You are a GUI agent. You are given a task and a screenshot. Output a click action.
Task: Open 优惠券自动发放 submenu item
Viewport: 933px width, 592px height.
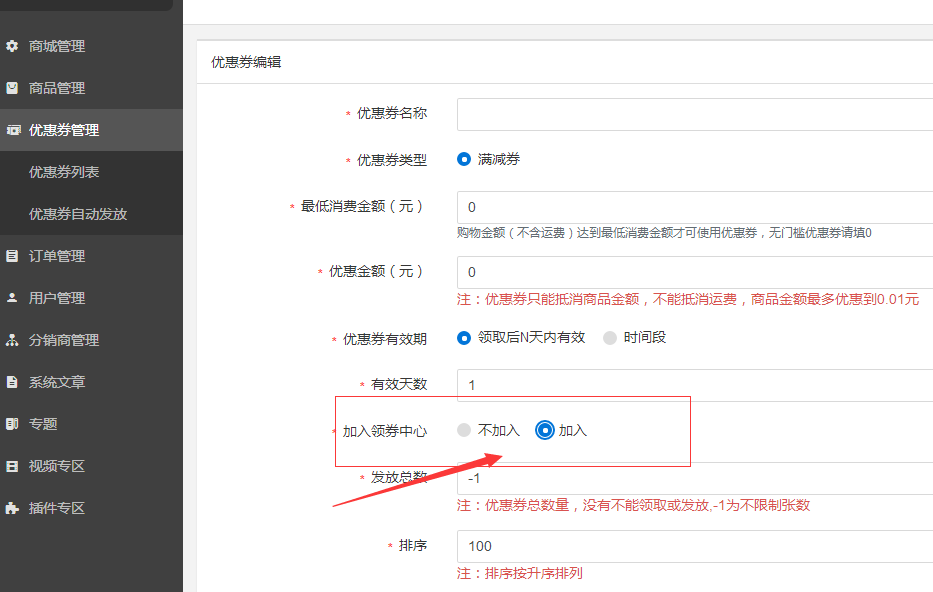point(78,214)
